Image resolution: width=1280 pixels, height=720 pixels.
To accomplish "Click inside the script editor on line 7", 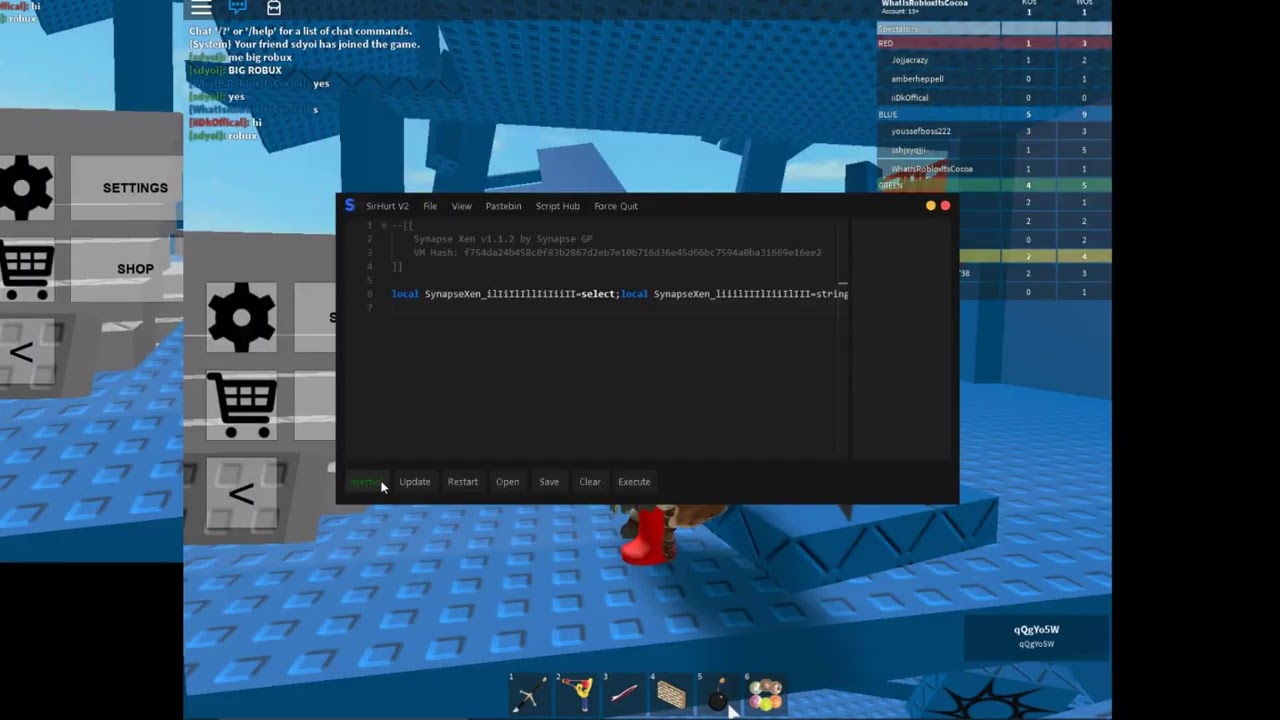I will tap(615, 308).
